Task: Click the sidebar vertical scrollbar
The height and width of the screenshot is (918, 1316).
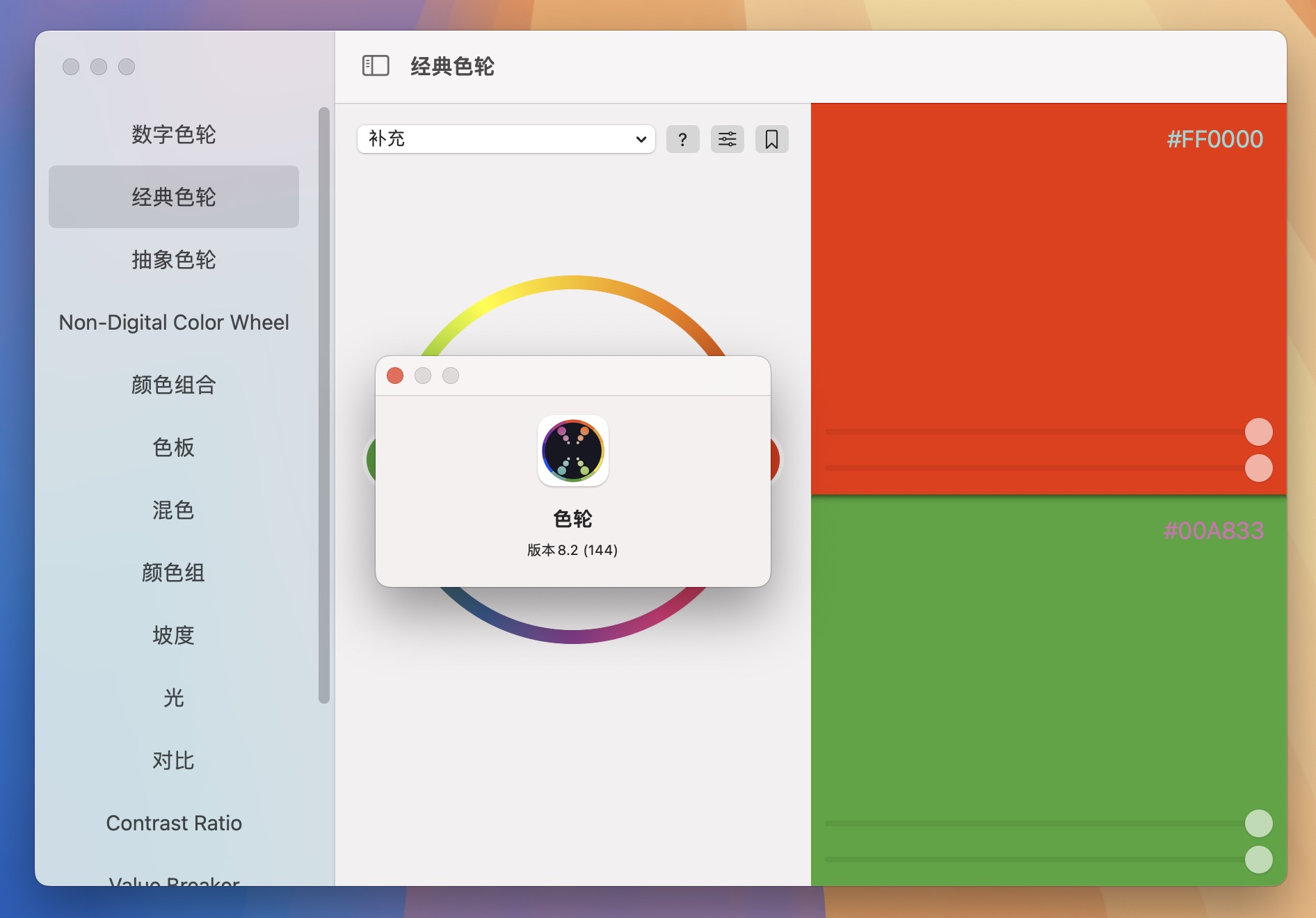Action: [x=323, y=405]
